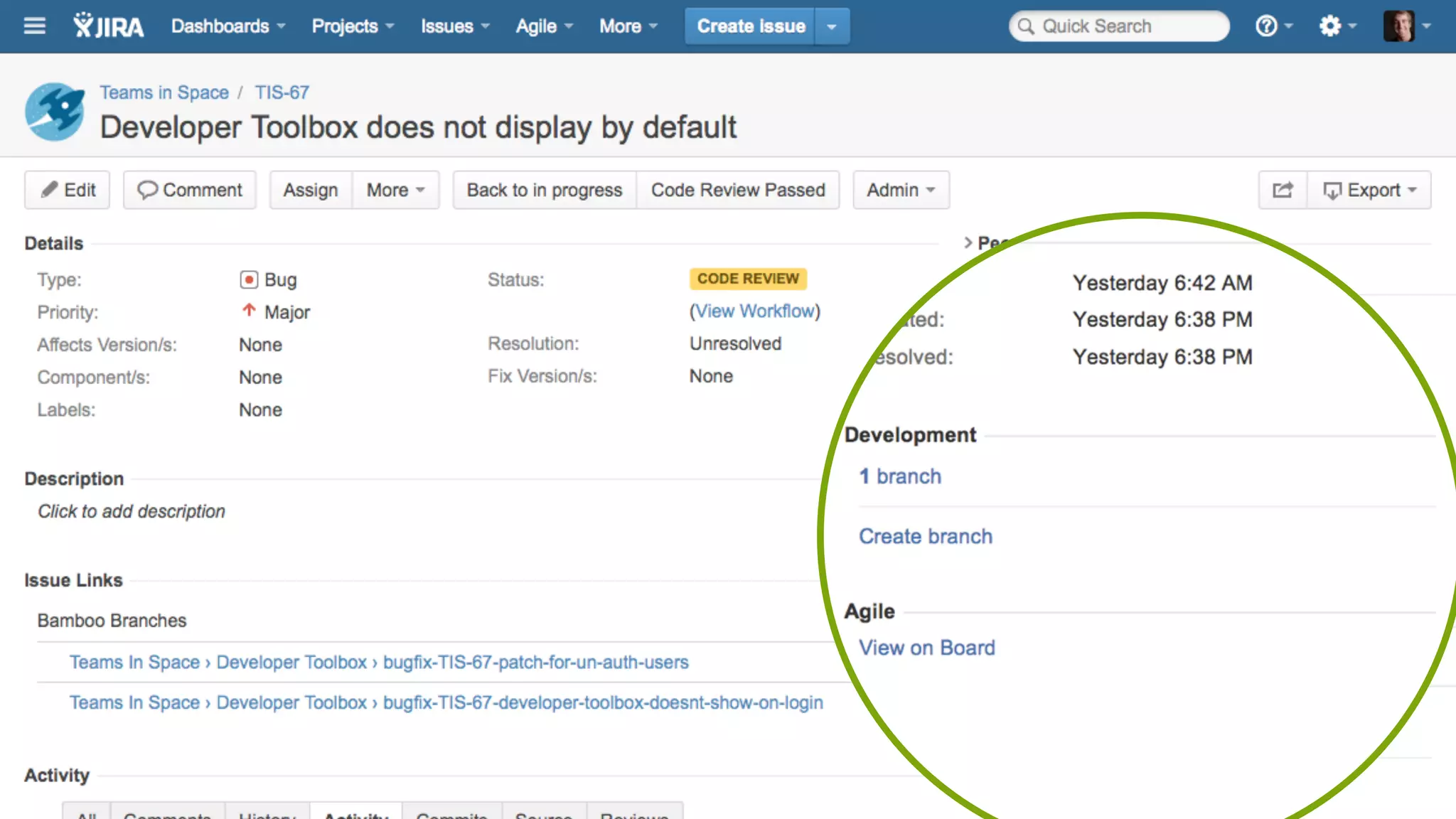Viewport: 1456px width, 819px height.
Task: Click the pencil Edit button
Action: [x=68, y=190]
